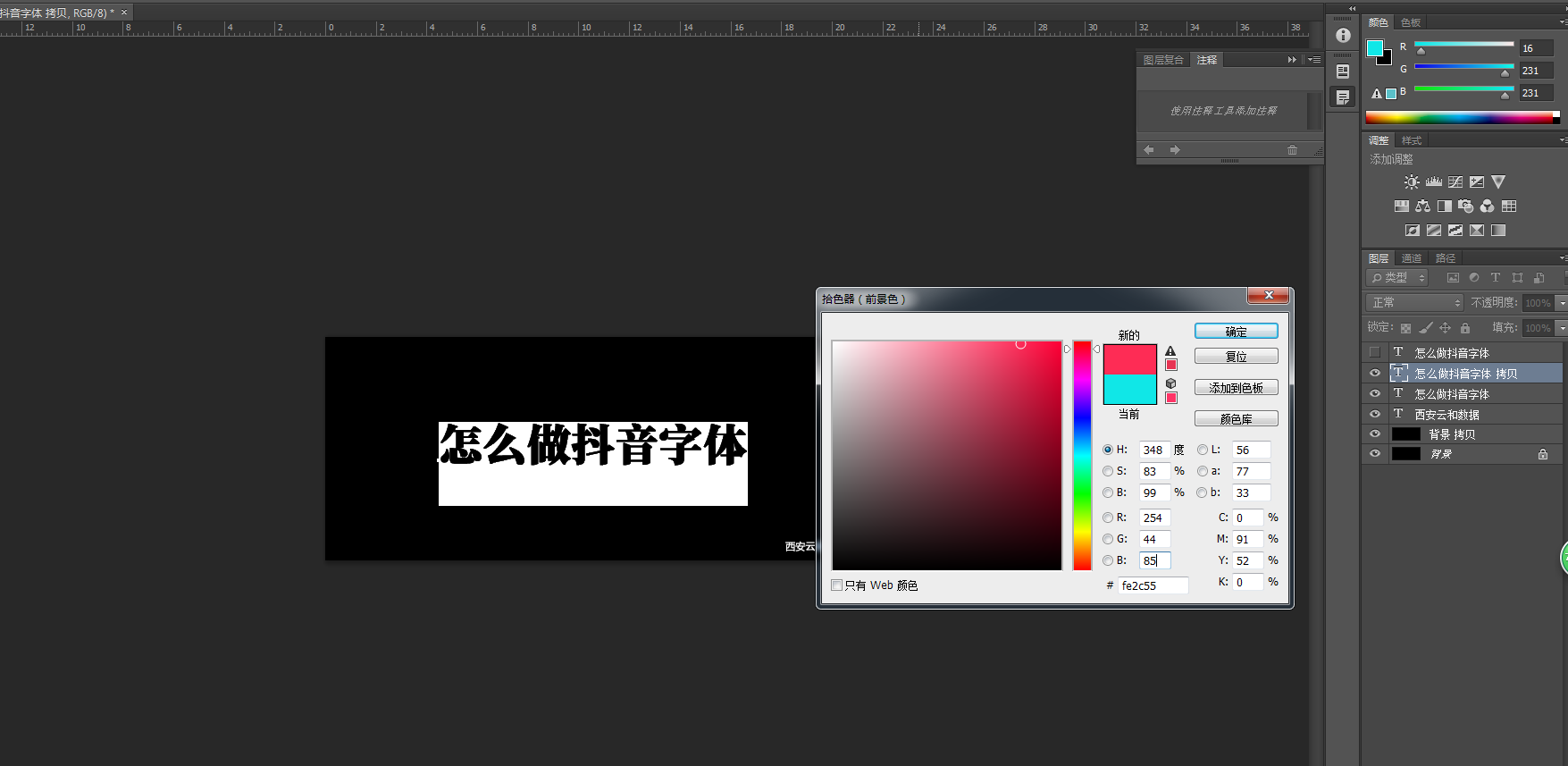Filter layers by adjustment layers icon
The image size is (1568, 766).
coord(1474,278)
